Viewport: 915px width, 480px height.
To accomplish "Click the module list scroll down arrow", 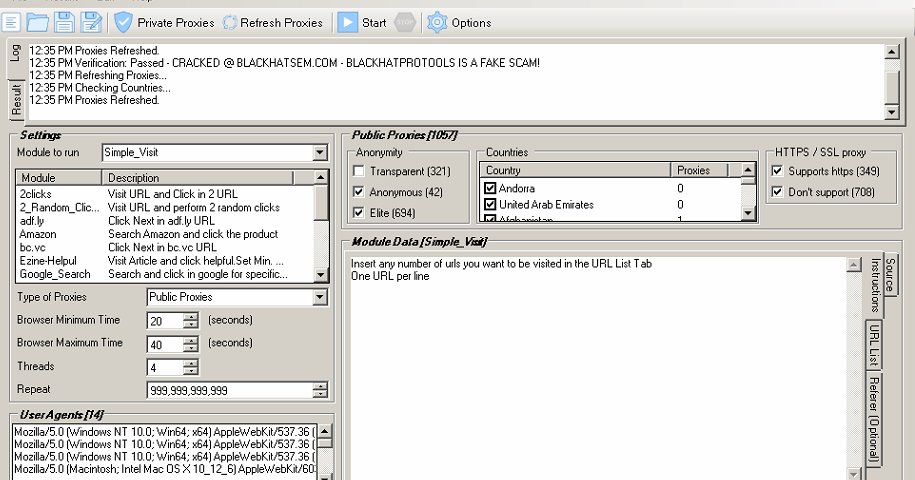I will (321, 275).
